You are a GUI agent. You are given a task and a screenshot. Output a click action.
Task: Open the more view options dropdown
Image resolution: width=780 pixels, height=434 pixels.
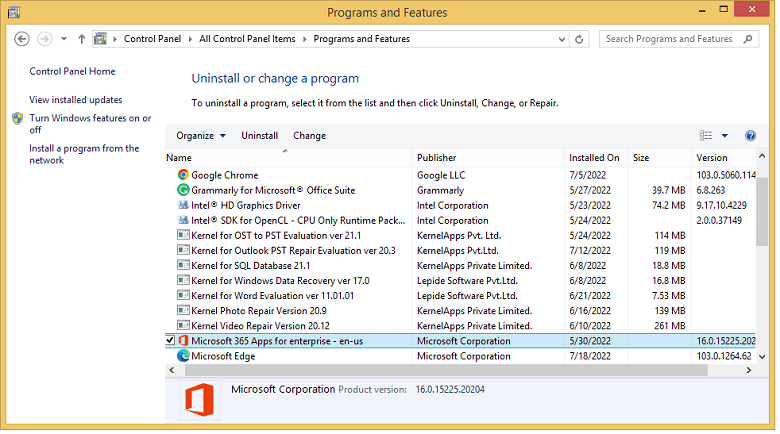click(725, 136)
